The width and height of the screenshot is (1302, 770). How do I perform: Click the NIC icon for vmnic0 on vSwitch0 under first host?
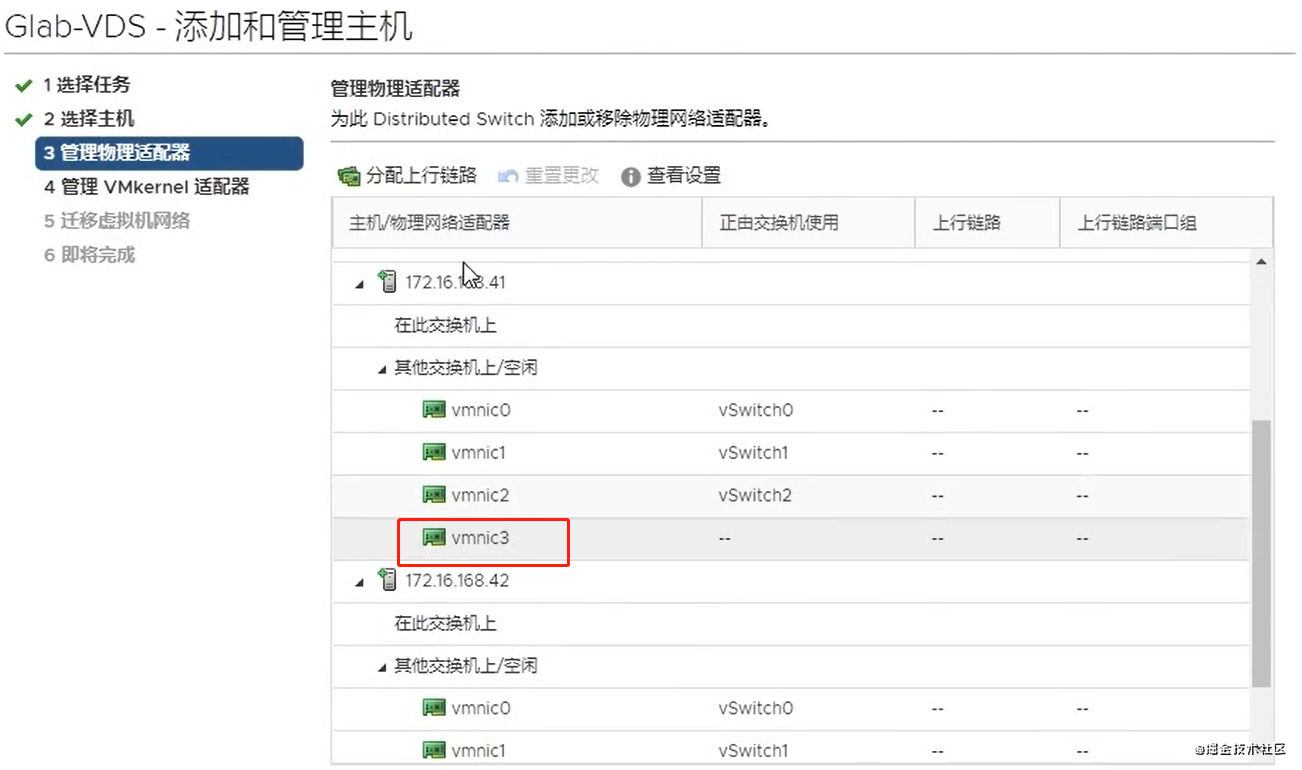[x=434, y=410]
